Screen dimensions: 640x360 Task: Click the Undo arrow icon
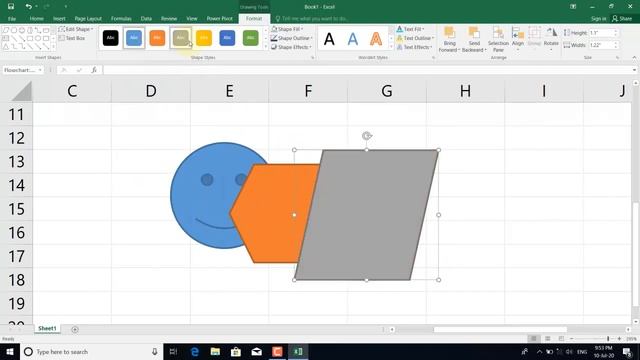28,7
